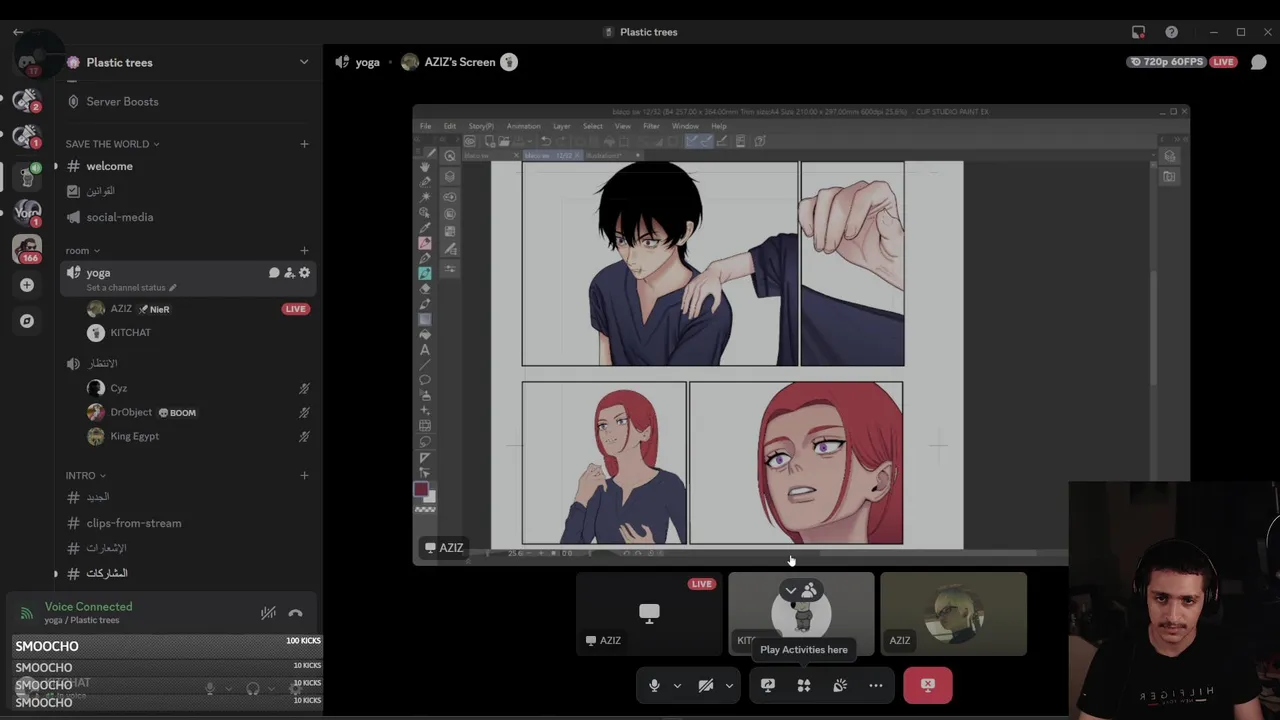
Task: Toggle Snap to Ruler in Clip Studio
Action: (691, 141)
